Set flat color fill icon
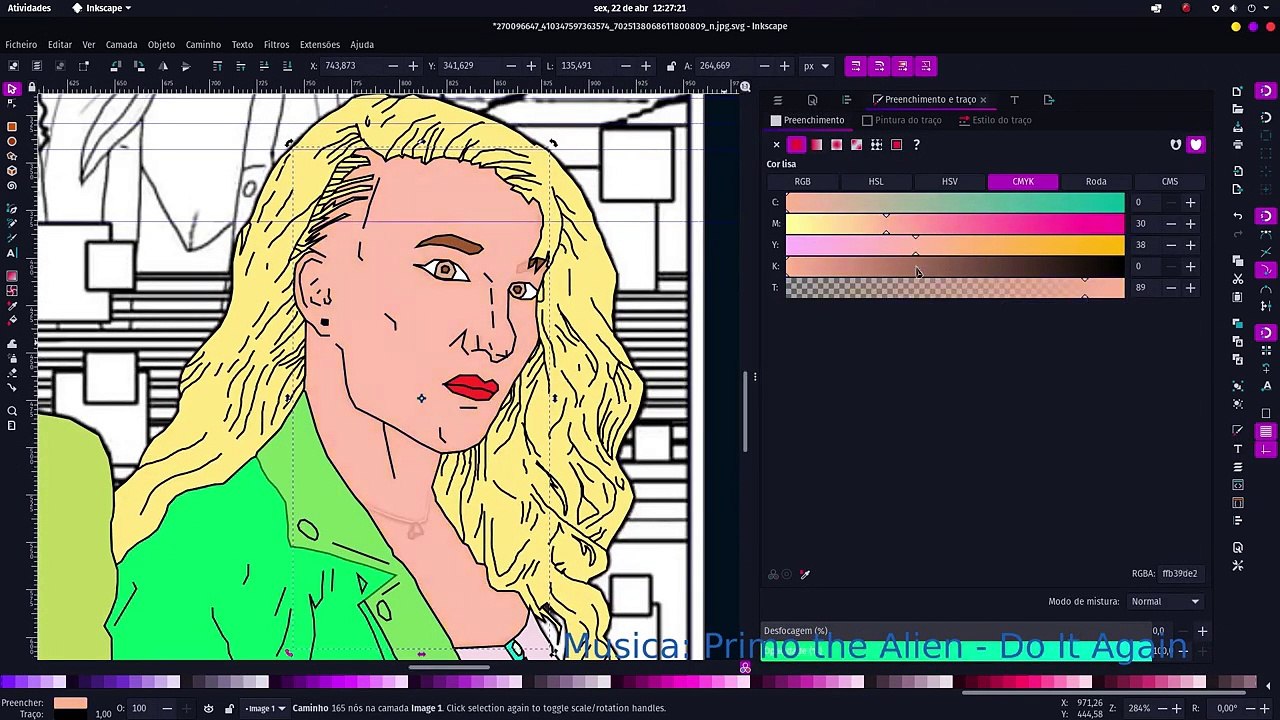 [x=796, y=145]
